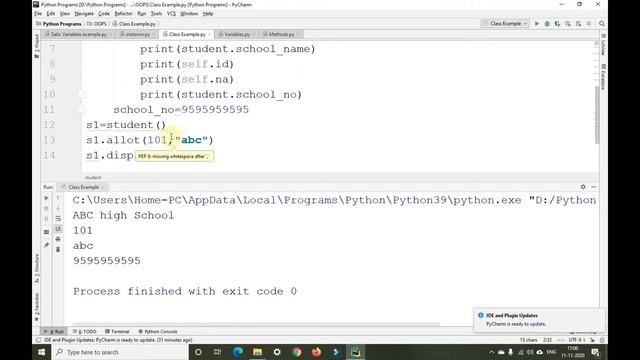Screen dimensions: 640x360
Task: Toggle scroll to end in Run console
Action: (58, 229)
